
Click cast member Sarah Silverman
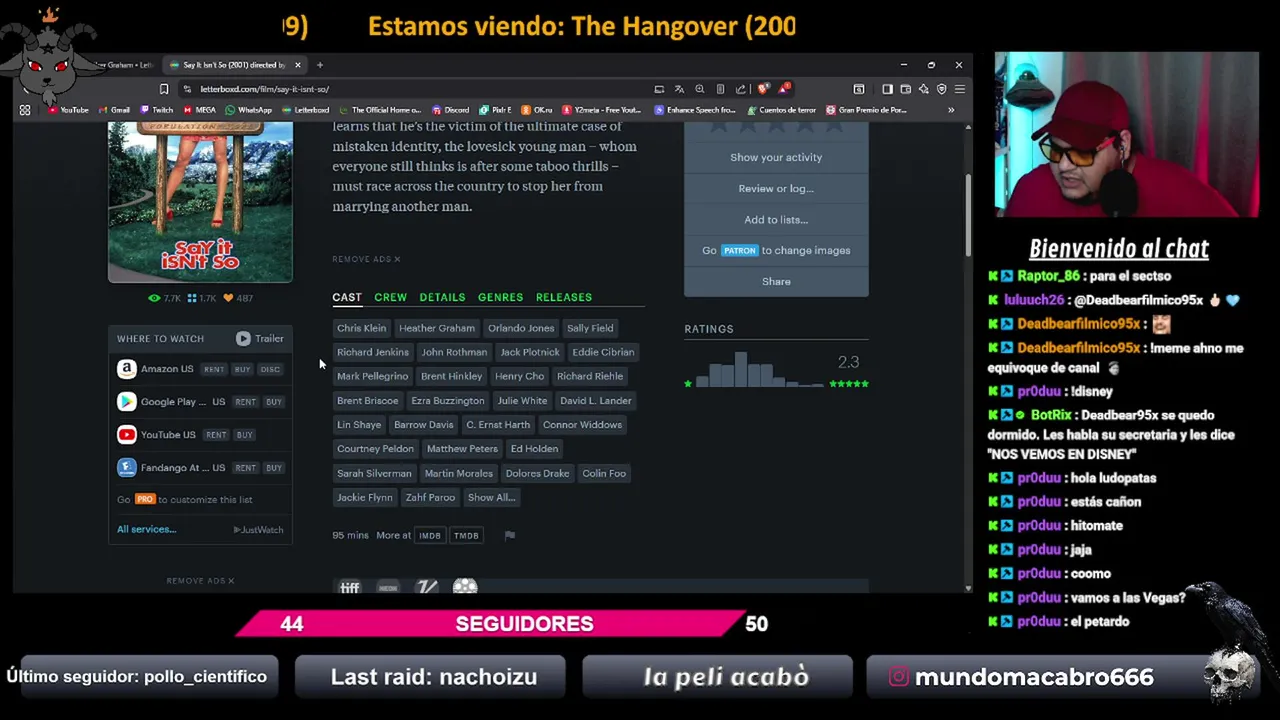374,474
